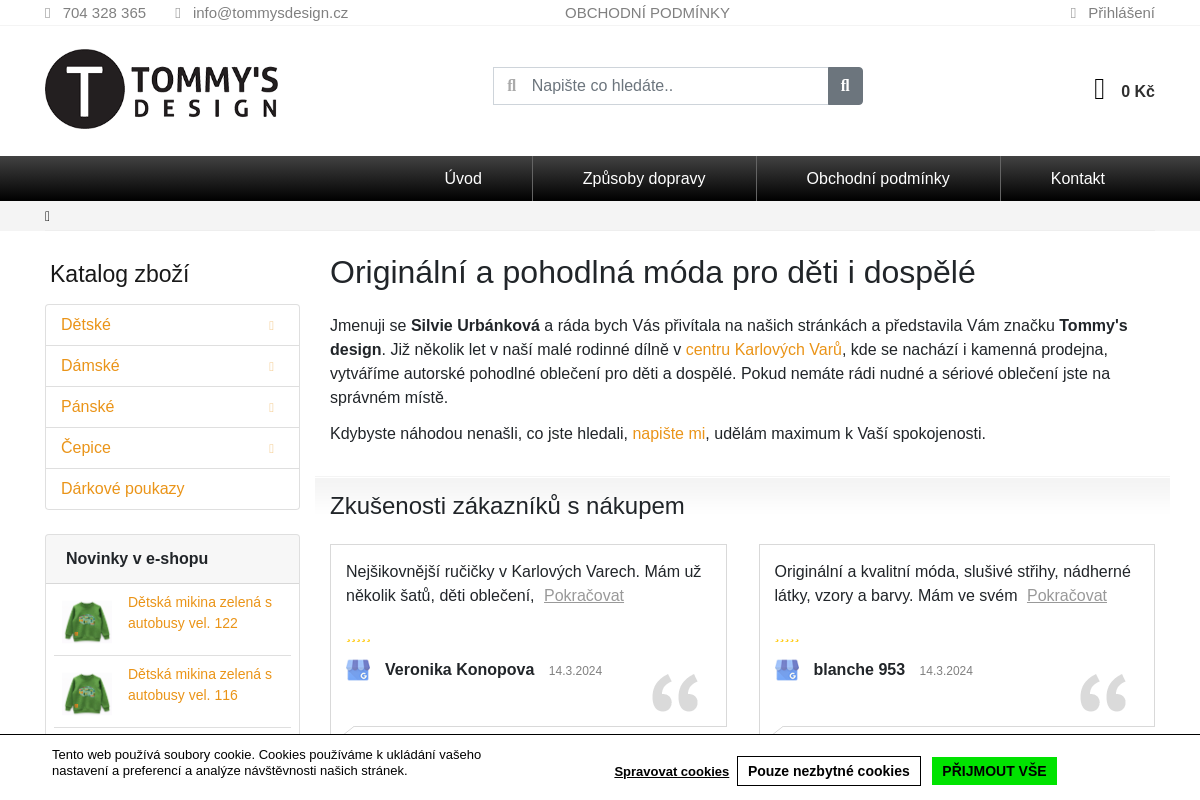The image size is (1200, 800).
Task: Click the Přihlášení login icon
Action: (x=1073, y=12)
